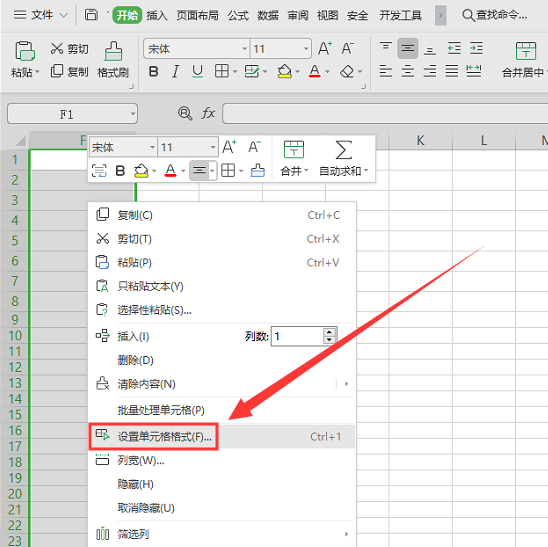
Task: Click the mini toolbar Merge icon
Action: click(x=294, y=150)
